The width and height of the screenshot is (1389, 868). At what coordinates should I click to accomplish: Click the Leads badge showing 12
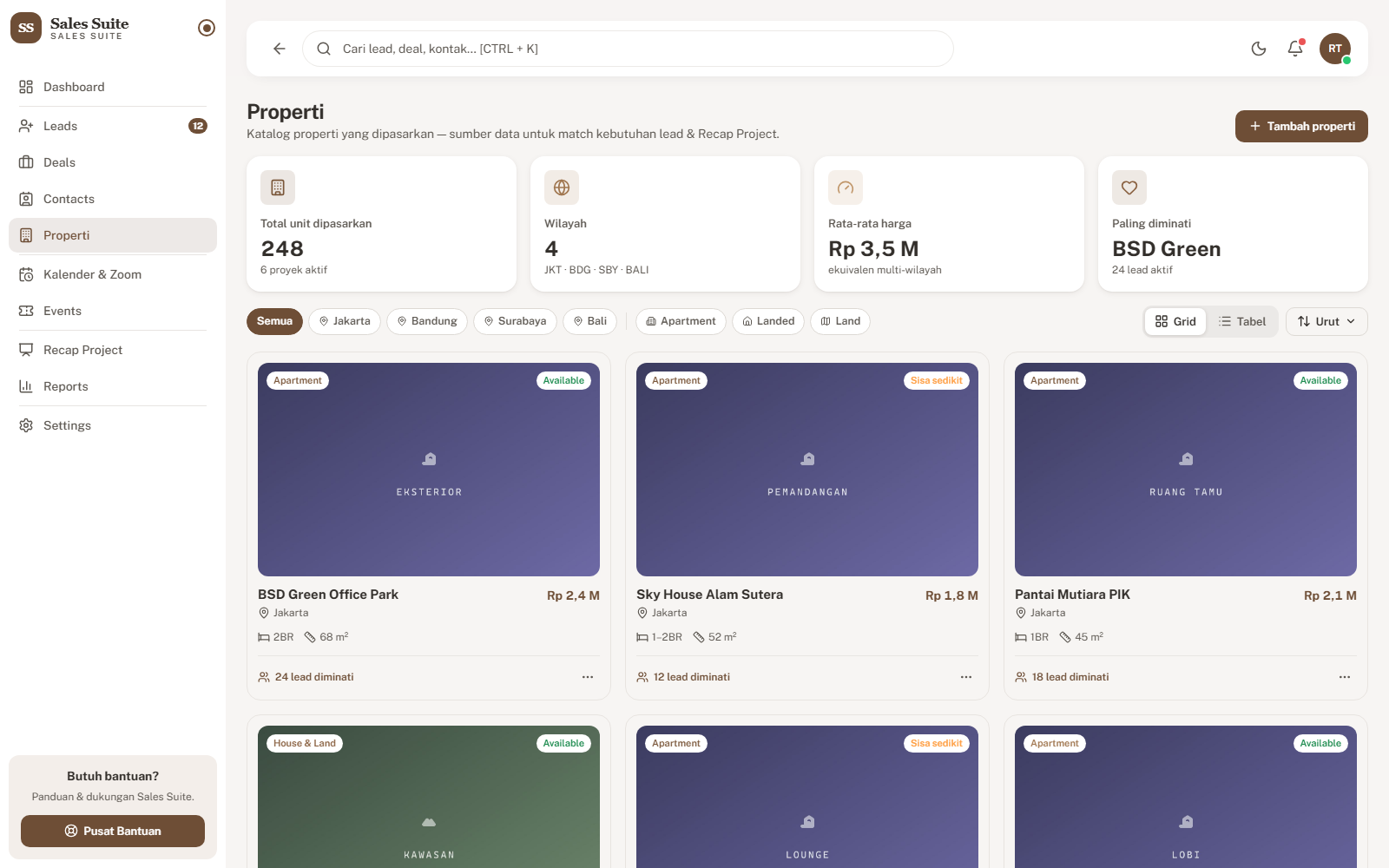click(x=198, y=126)
